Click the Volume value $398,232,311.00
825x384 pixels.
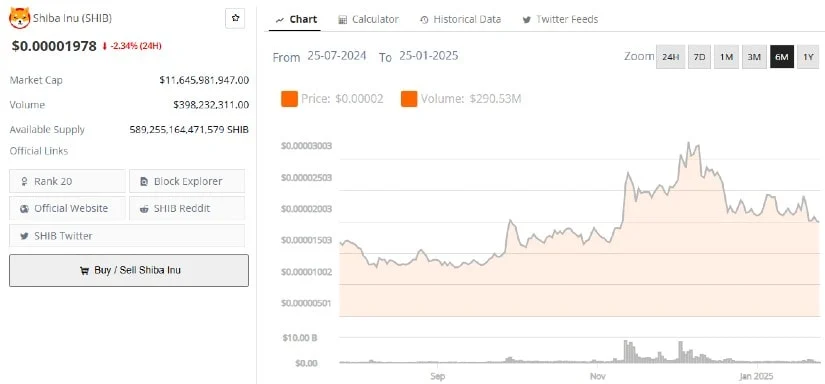[211, 105]
